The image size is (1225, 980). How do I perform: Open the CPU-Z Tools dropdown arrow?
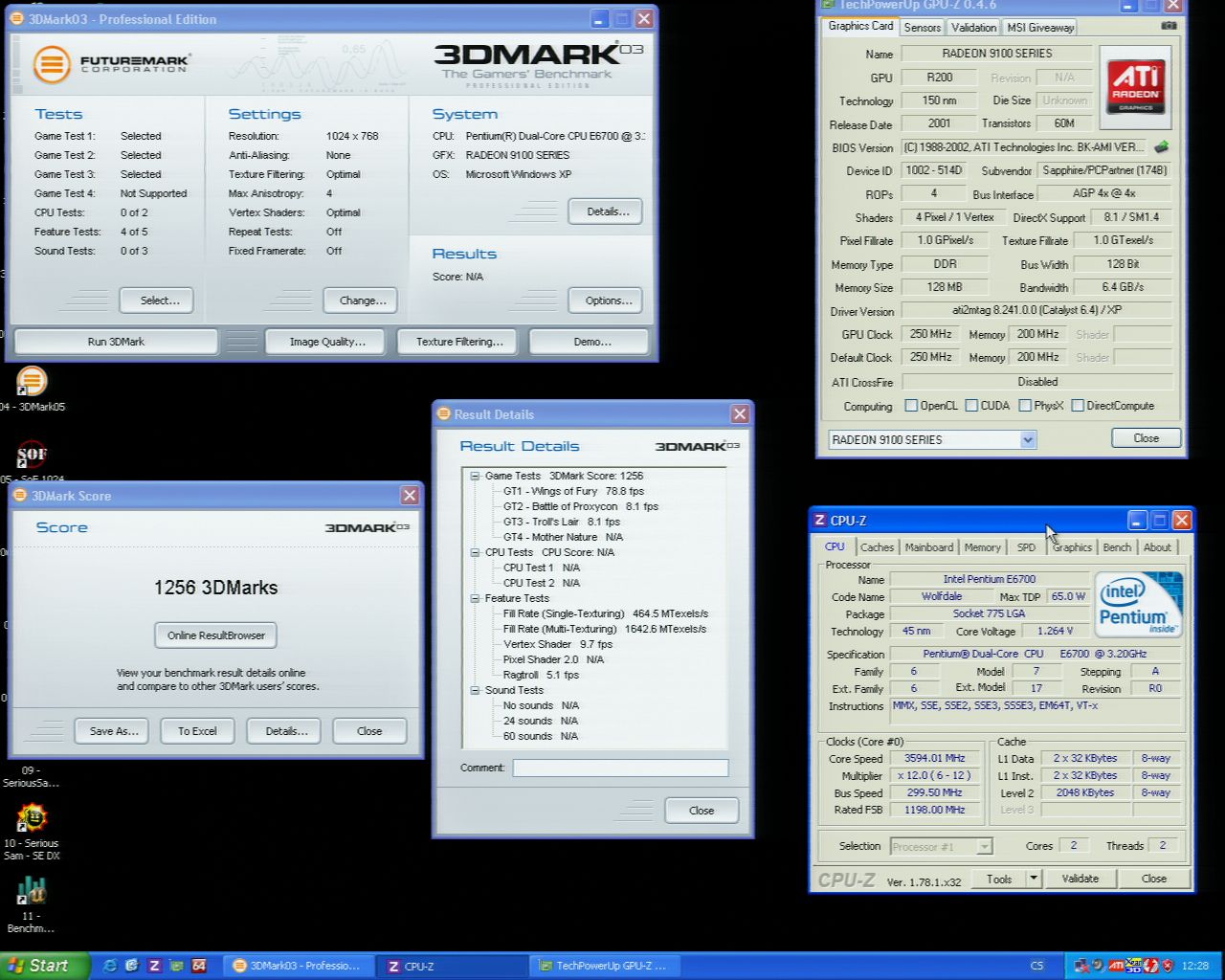pos(1034,879)
